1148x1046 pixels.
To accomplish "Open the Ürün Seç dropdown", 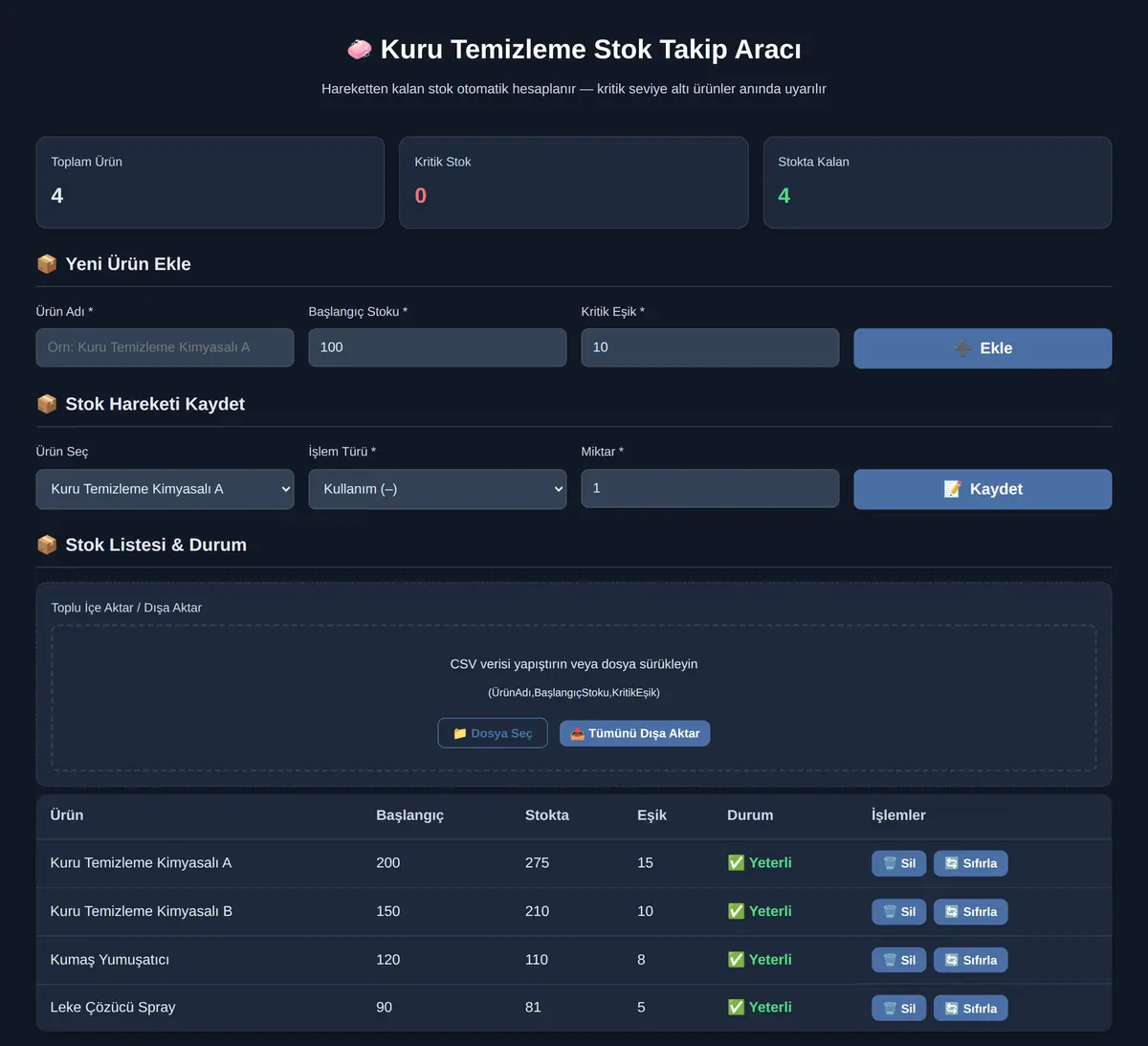I will pyautogui.click(x=165, y=489).
